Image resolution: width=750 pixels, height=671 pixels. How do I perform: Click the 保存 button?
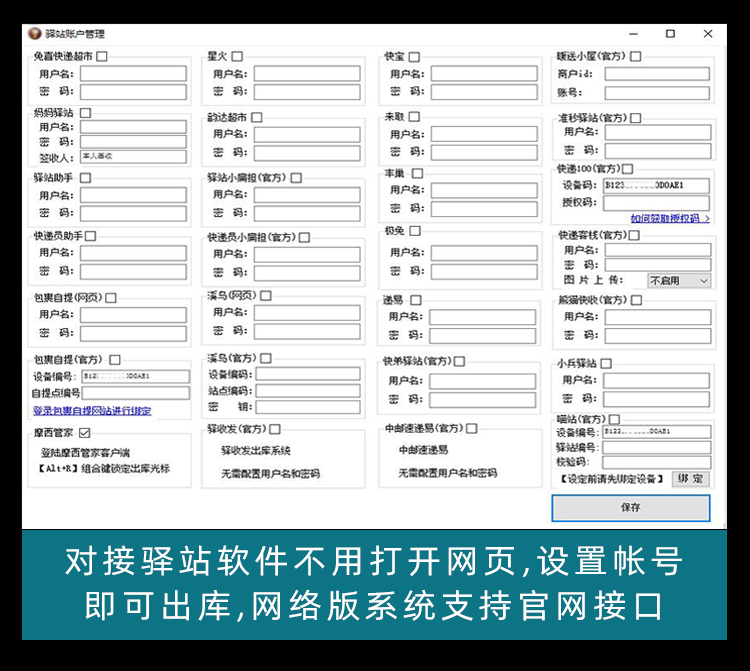pos(630,507)
